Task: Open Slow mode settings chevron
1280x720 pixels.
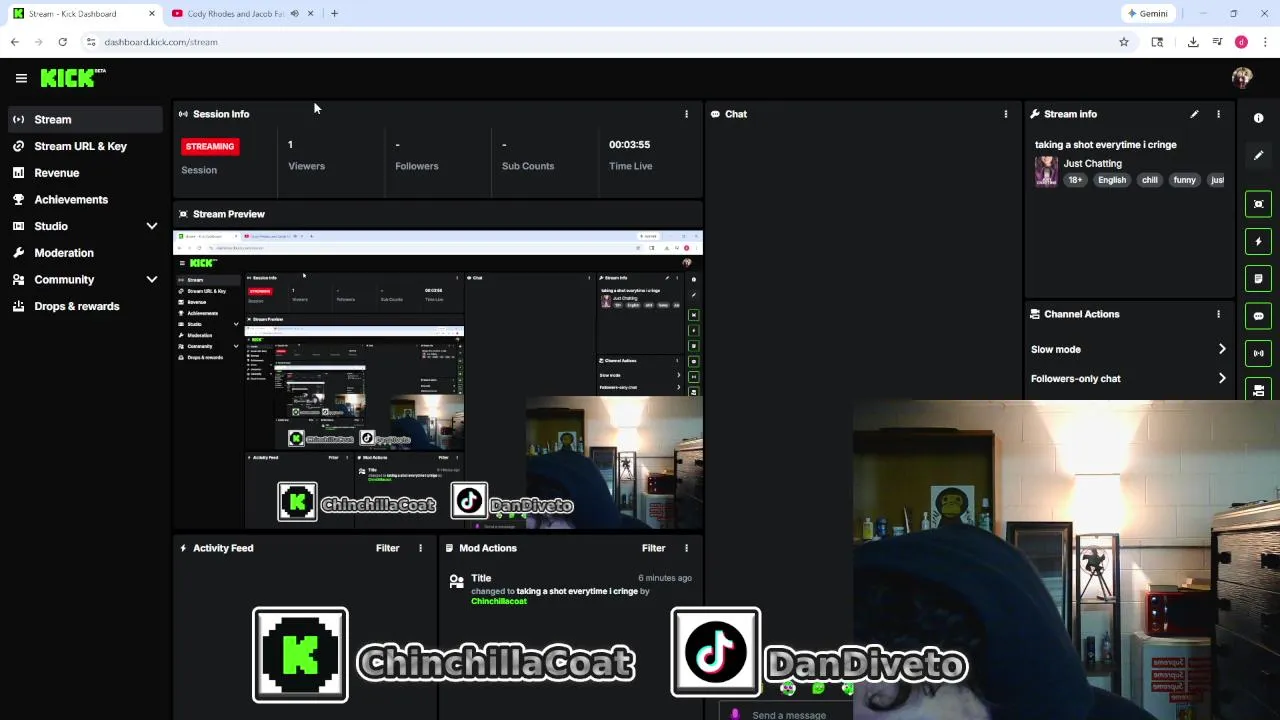Action: coord(1221,349)
